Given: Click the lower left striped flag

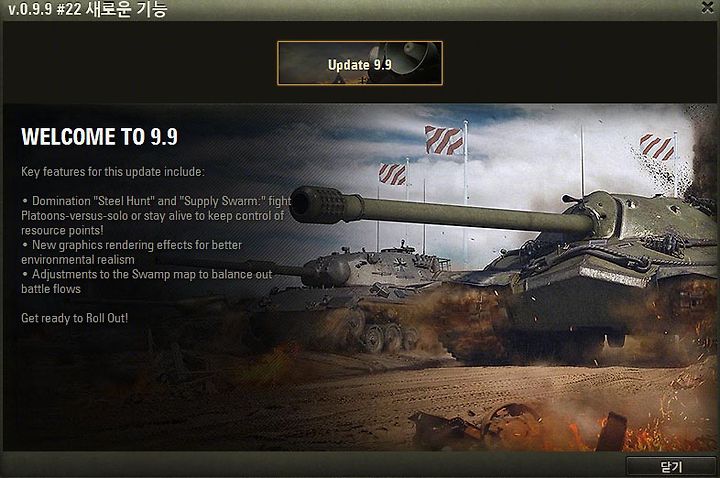Looking at the screenshot, I should point(393,174).
